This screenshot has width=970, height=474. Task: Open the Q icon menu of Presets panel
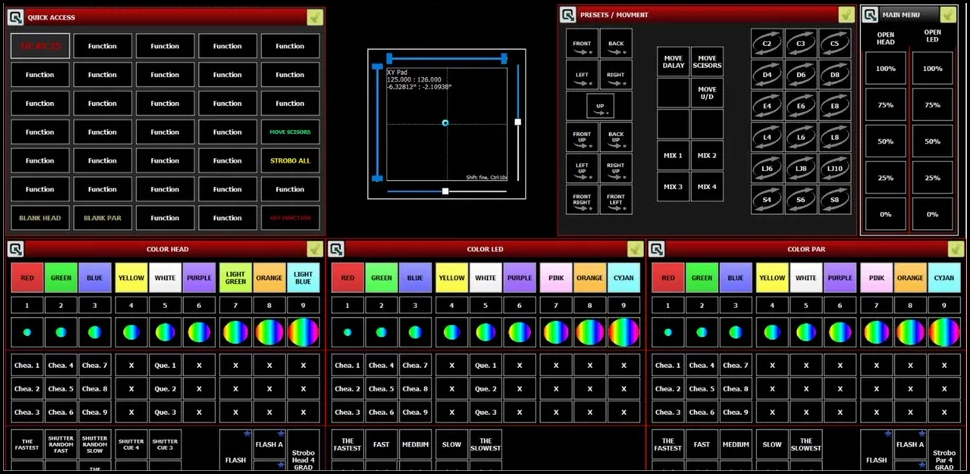(568, 15)
